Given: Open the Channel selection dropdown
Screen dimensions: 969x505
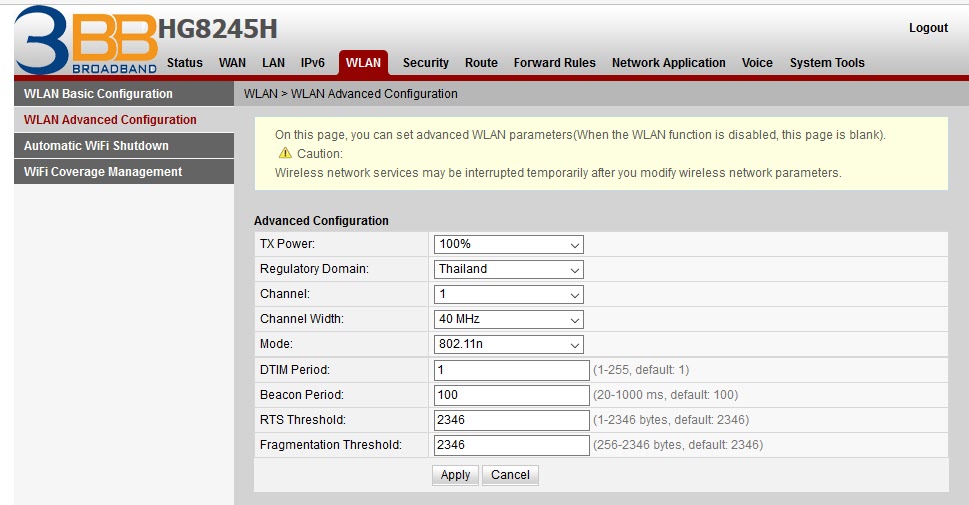Looking at the screenshot, I should tap(508, 295).
